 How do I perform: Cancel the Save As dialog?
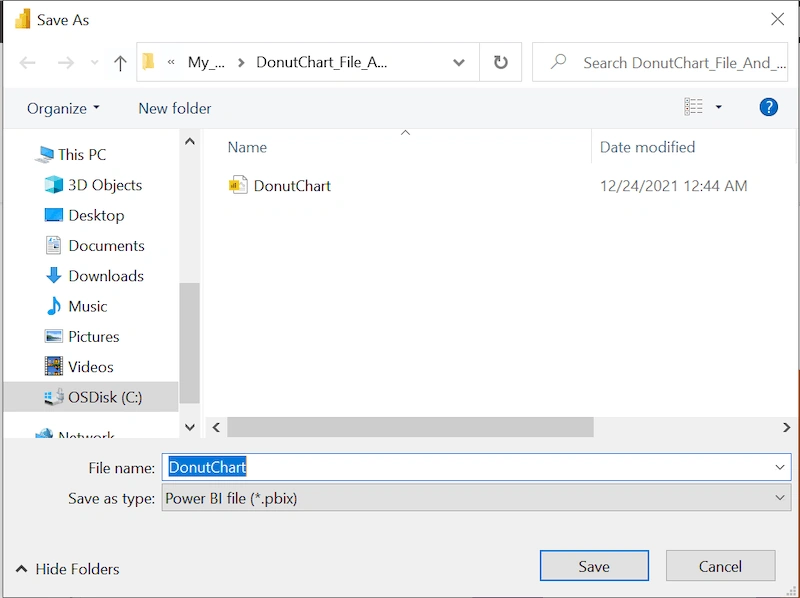tap(720, 566)
